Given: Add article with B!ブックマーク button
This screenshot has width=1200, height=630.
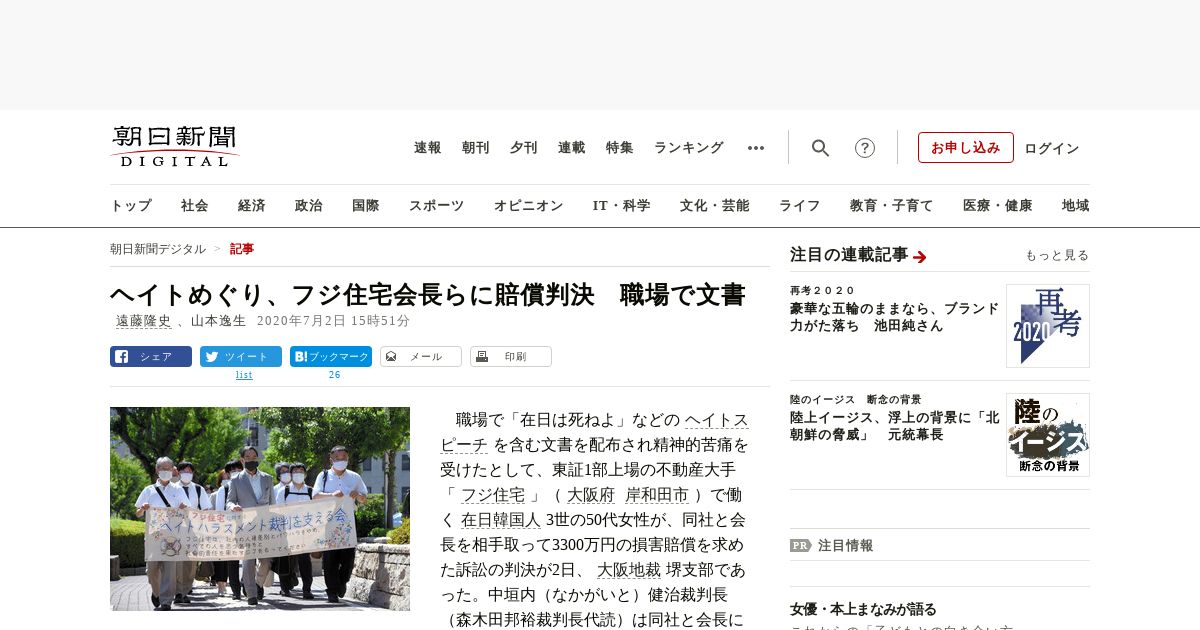Looking at the screenshot, I should (331, 356).
